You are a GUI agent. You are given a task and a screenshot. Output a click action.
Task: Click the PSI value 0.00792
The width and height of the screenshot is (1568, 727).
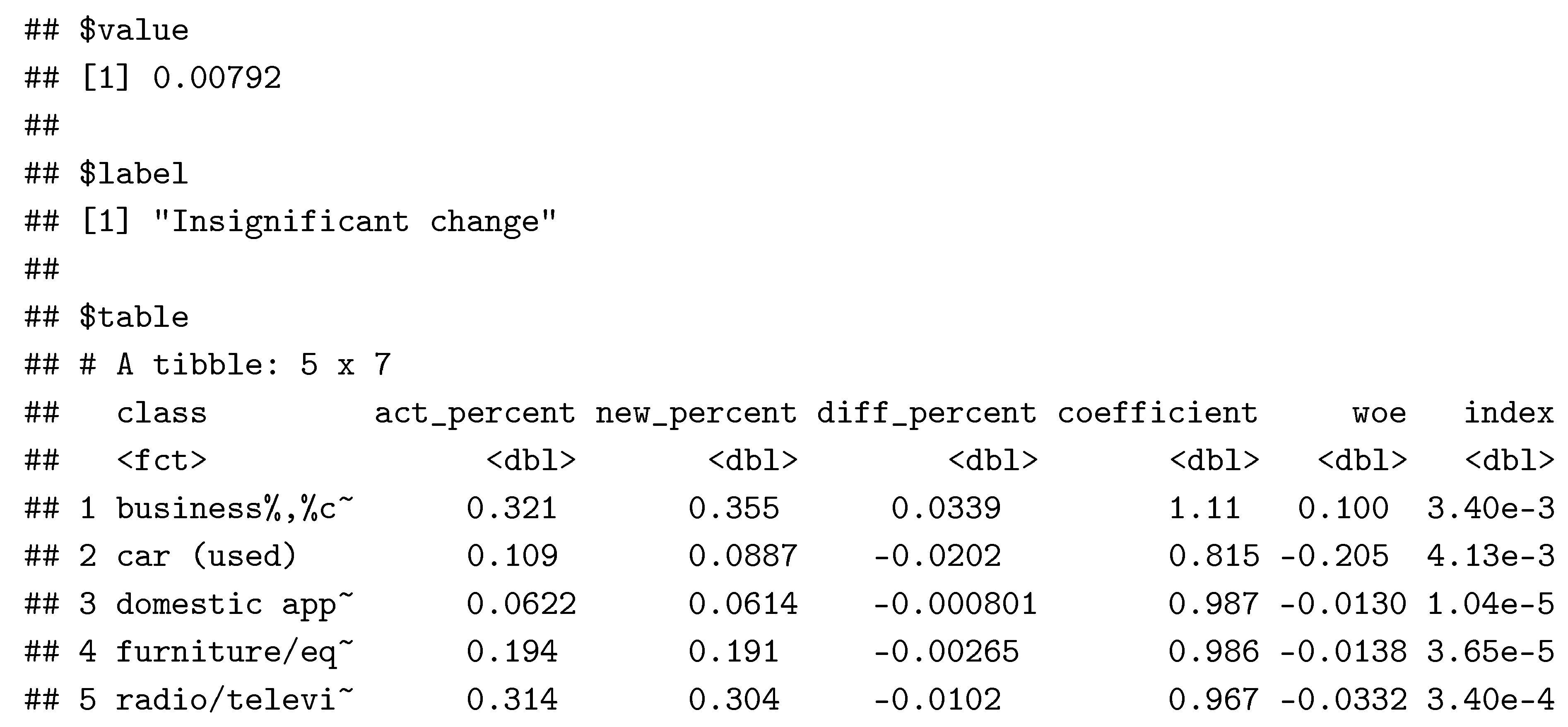(x=217, y=78)
